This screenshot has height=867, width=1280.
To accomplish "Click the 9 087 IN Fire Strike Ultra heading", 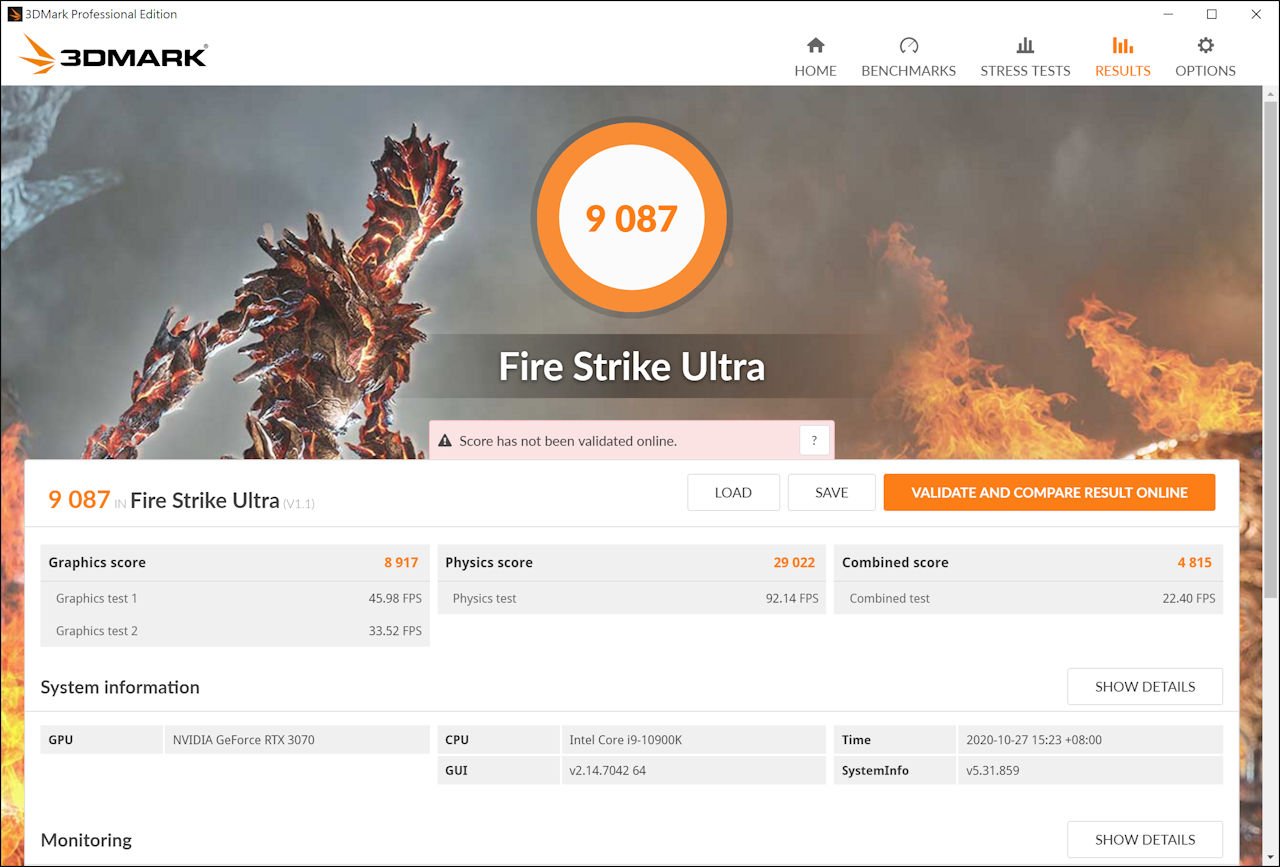I will [181, 500].
